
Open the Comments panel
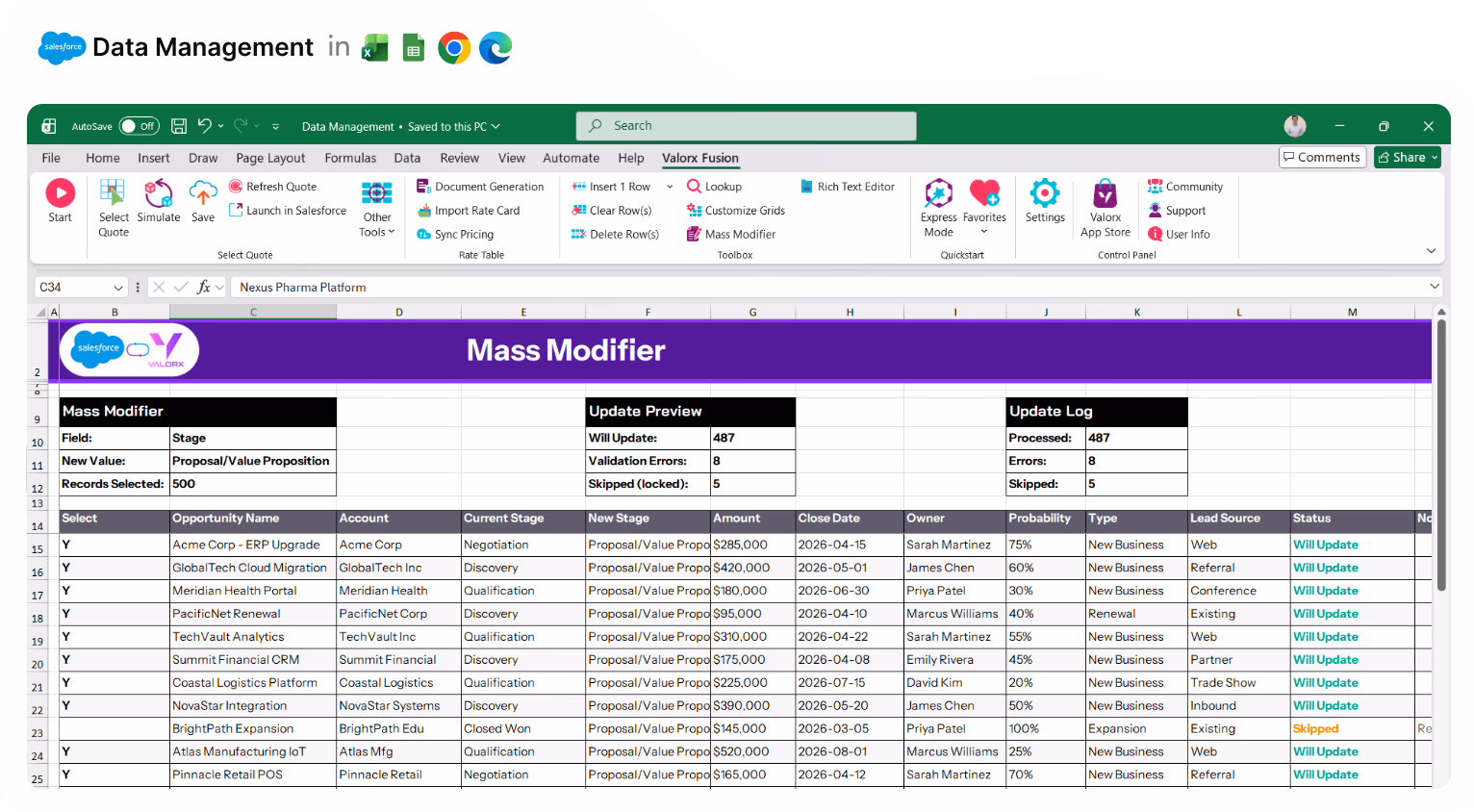[x=1322, y=157]
